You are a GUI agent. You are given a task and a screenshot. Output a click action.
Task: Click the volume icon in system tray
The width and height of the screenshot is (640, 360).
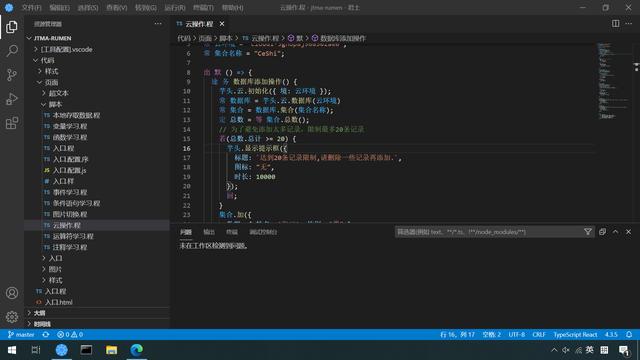click(566, 350)
